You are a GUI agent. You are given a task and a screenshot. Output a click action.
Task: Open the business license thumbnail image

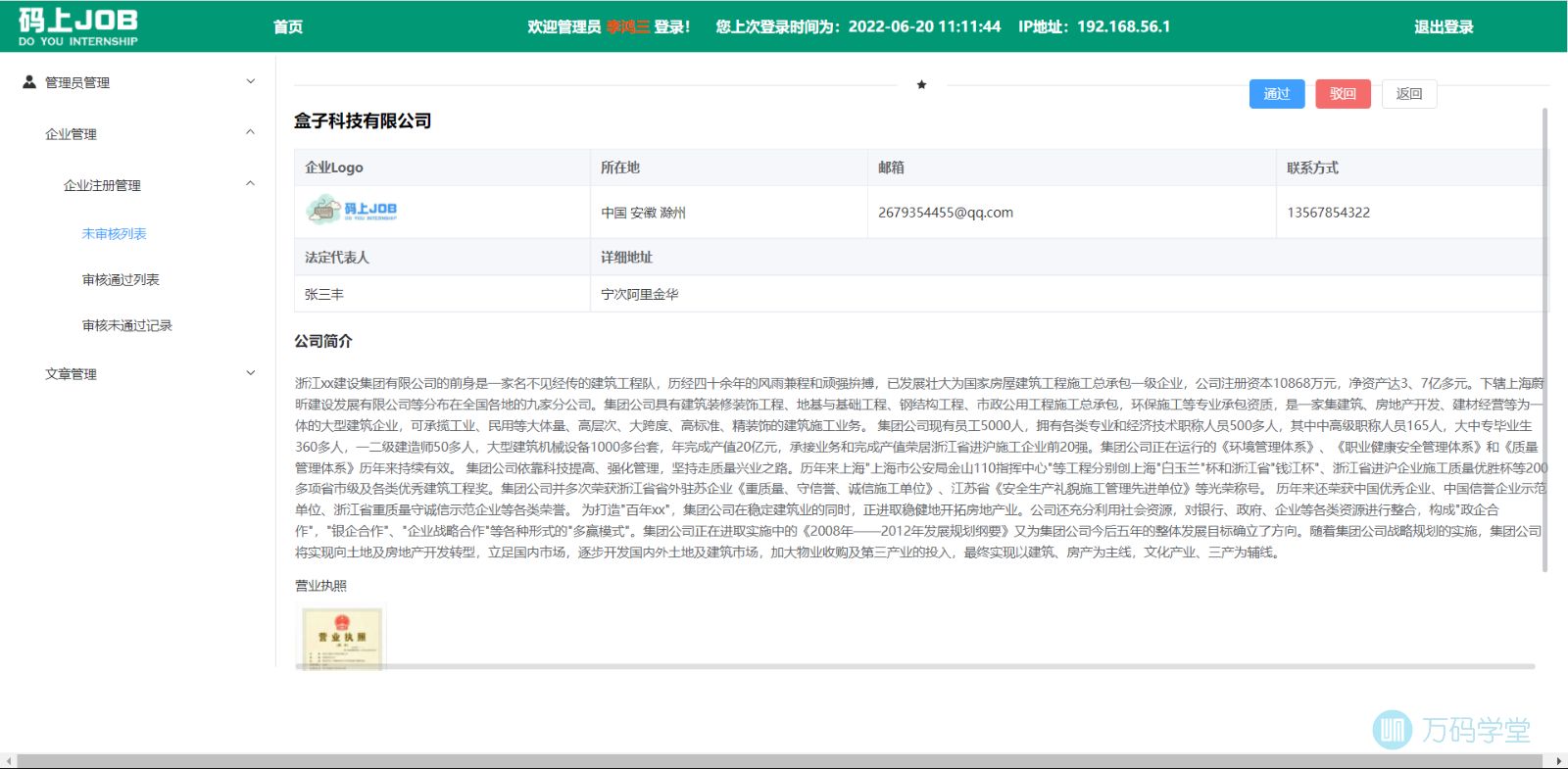[x=342, y=638]
